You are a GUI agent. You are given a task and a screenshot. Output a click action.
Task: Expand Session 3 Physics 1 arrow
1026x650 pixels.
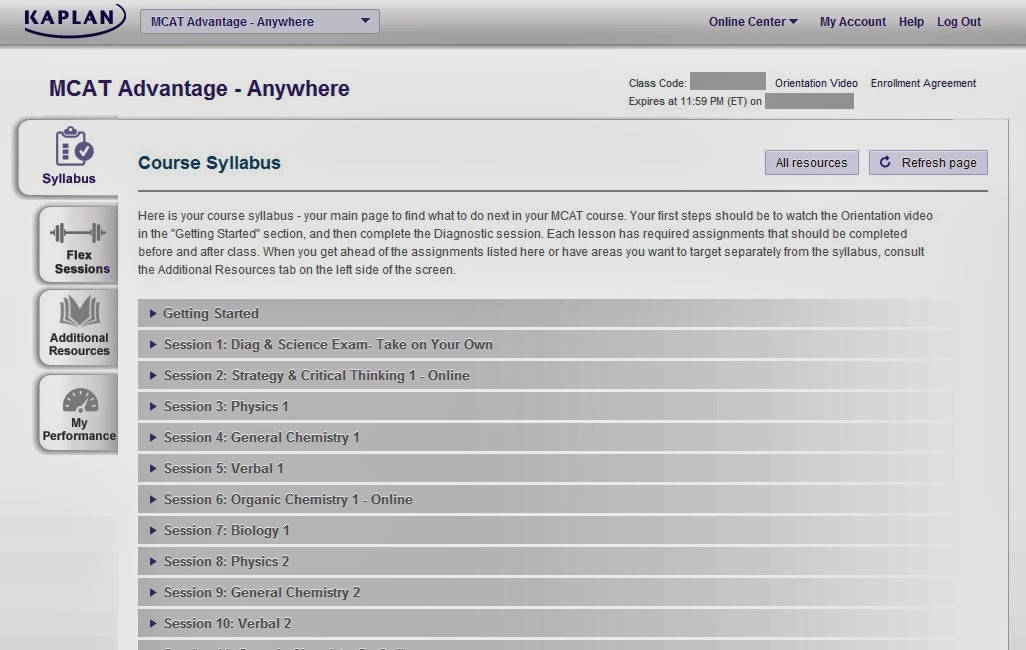pyautogui.click(x=152, y=406)
